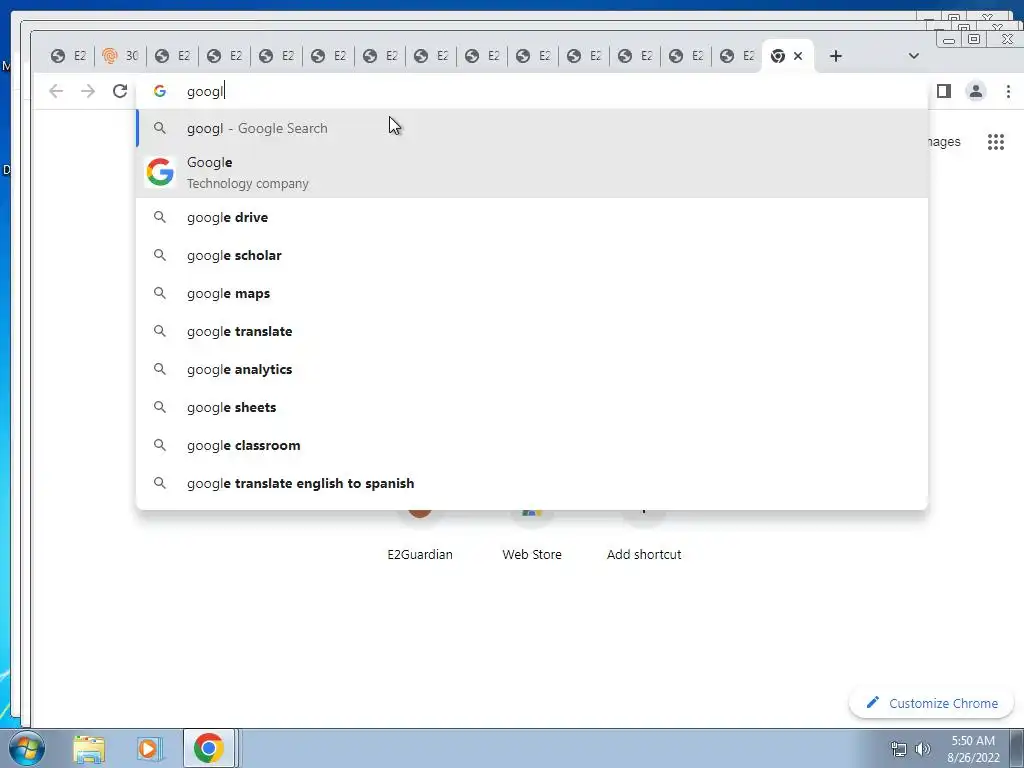Toggle the side panel icon

944,91
